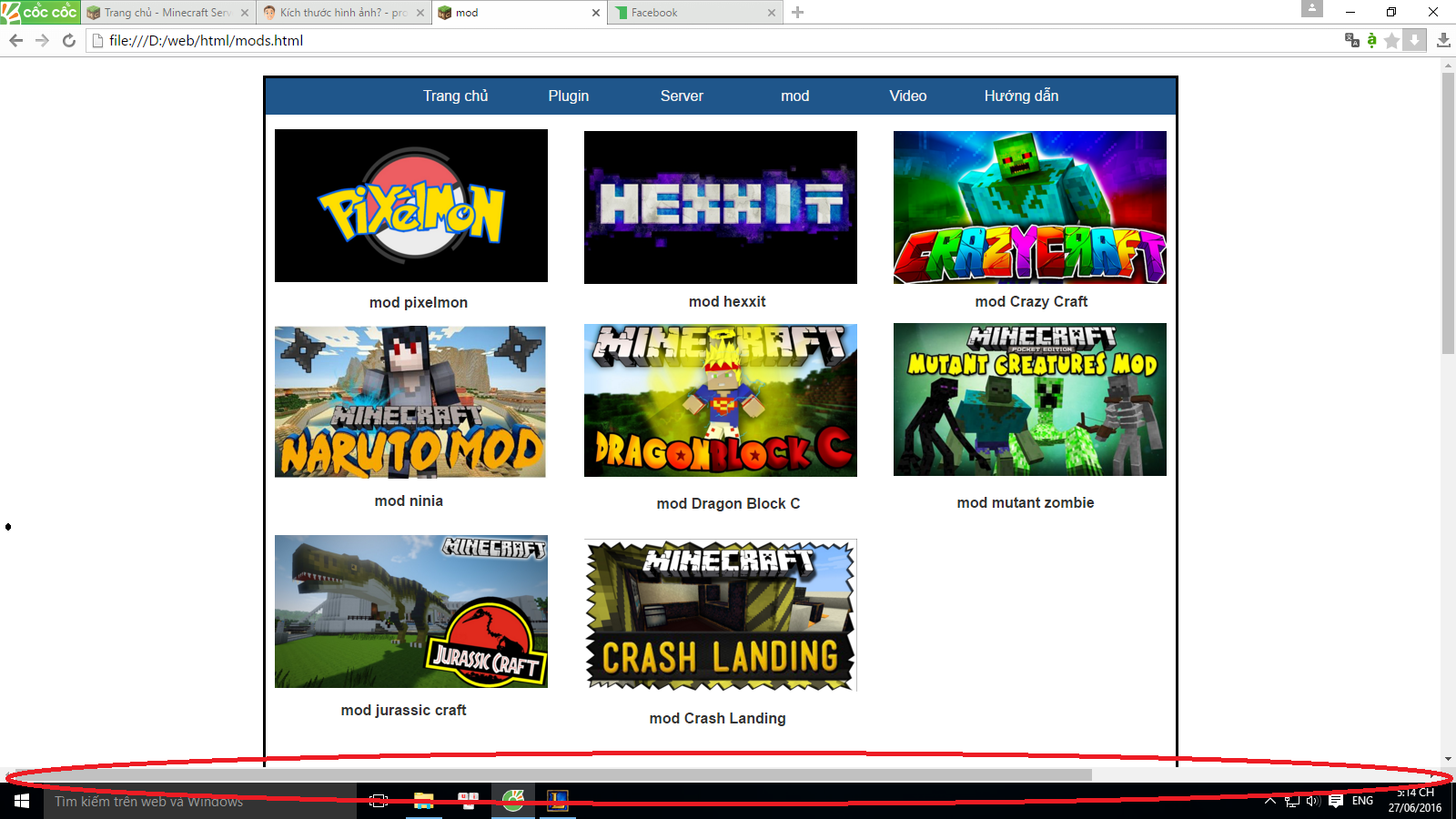This screenshot has height=819, width=1456.
Task: Close the mod tab
Action: [x=596, y=13]
